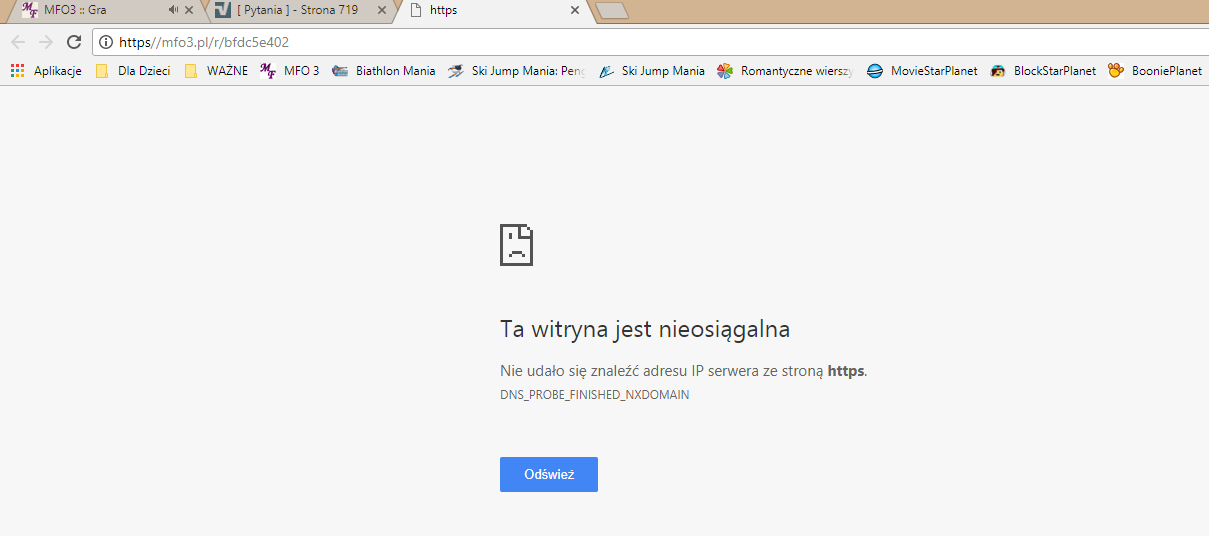
Task: Expand the WAŻNE bookmark folder
Action: (x=216, y=71)
